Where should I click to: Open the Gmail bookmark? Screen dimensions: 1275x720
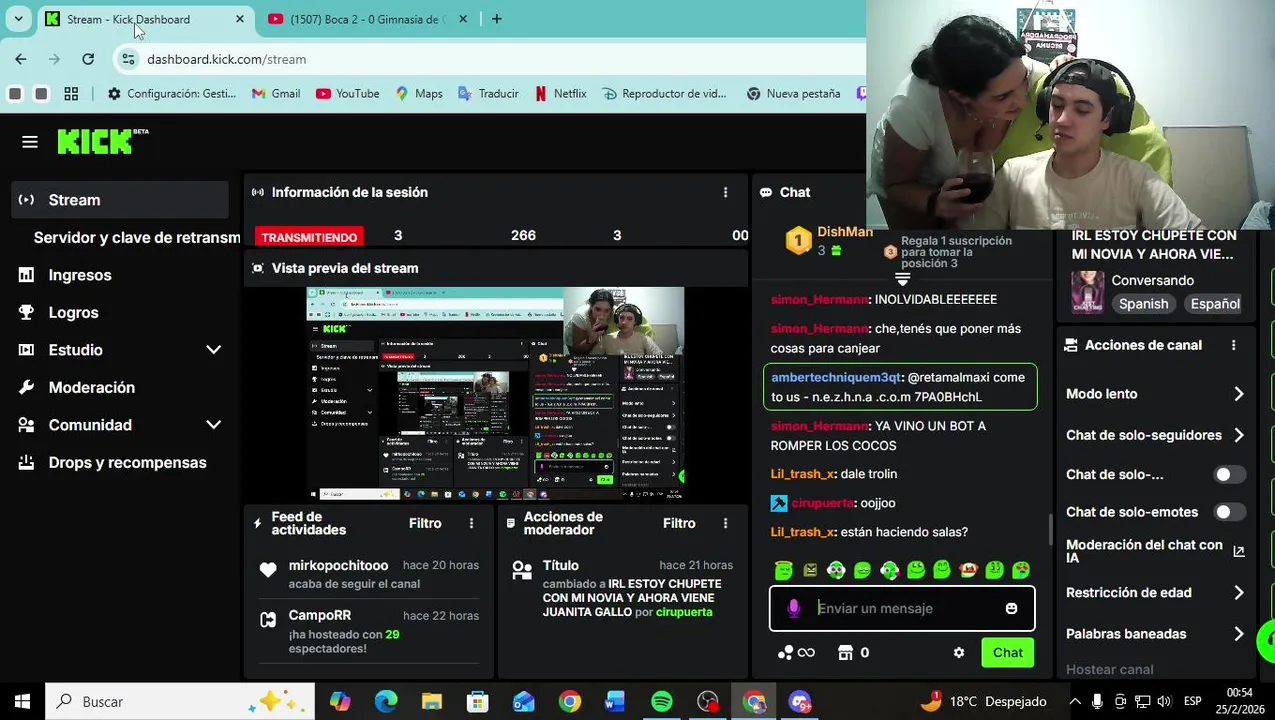point(275,93)
